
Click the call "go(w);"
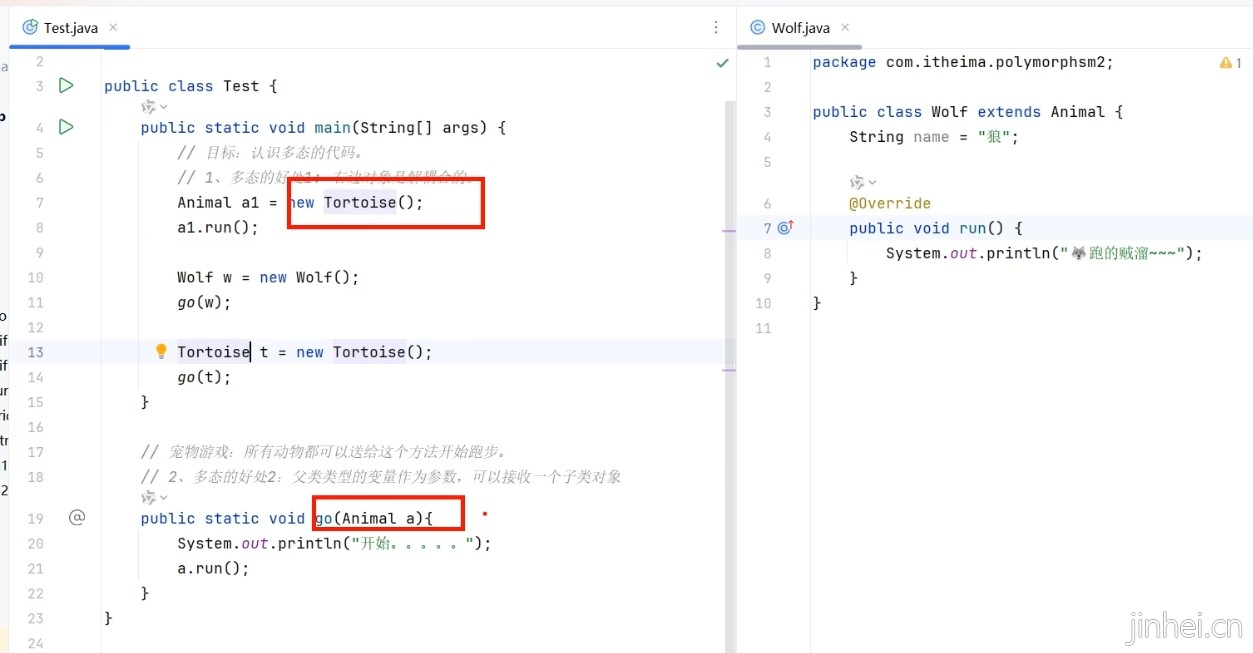pyautogui.click(x=204, y=302)
